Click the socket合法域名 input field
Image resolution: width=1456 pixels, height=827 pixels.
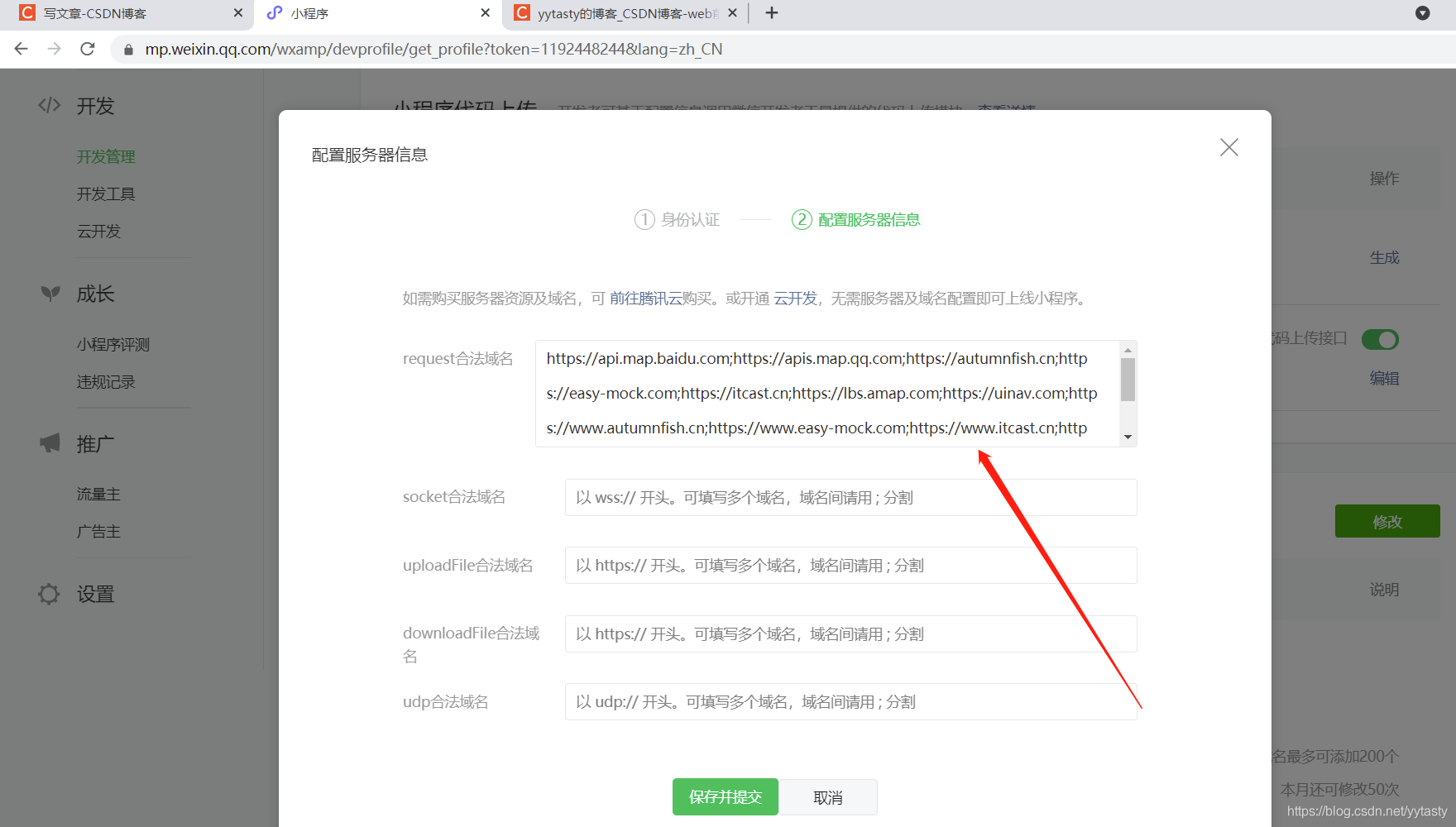point(850,497)
